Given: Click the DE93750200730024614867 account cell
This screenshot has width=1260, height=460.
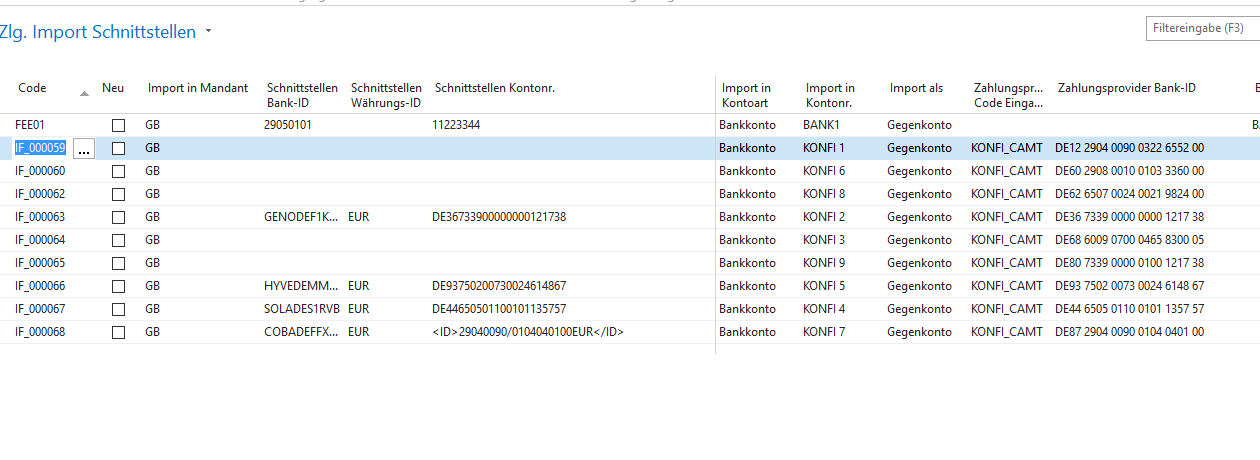Looking at the screenshot, I should (x=499, y=286).
